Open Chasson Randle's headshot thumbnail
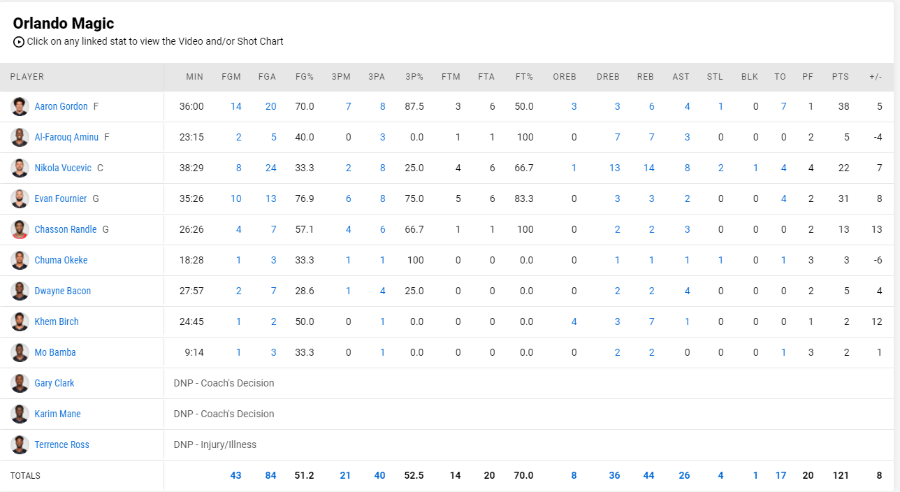This screenshot has width=900, height=492. point(20,229)
